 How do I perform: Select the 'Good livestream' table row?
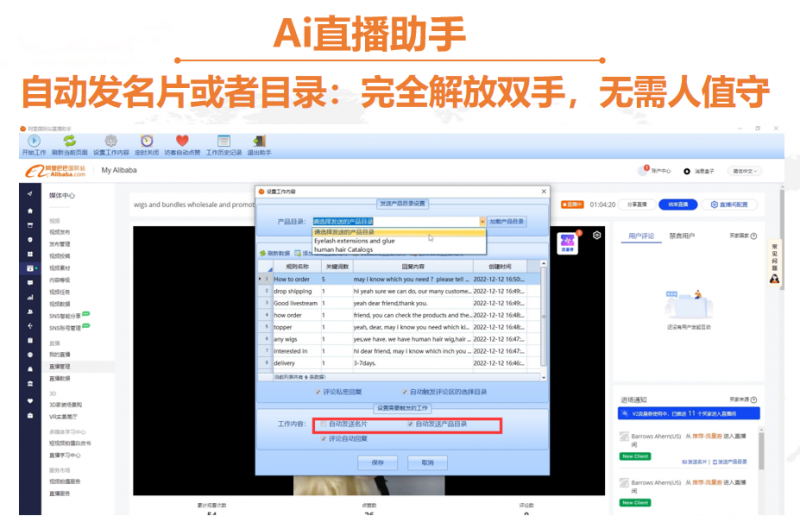pos(399,303)
